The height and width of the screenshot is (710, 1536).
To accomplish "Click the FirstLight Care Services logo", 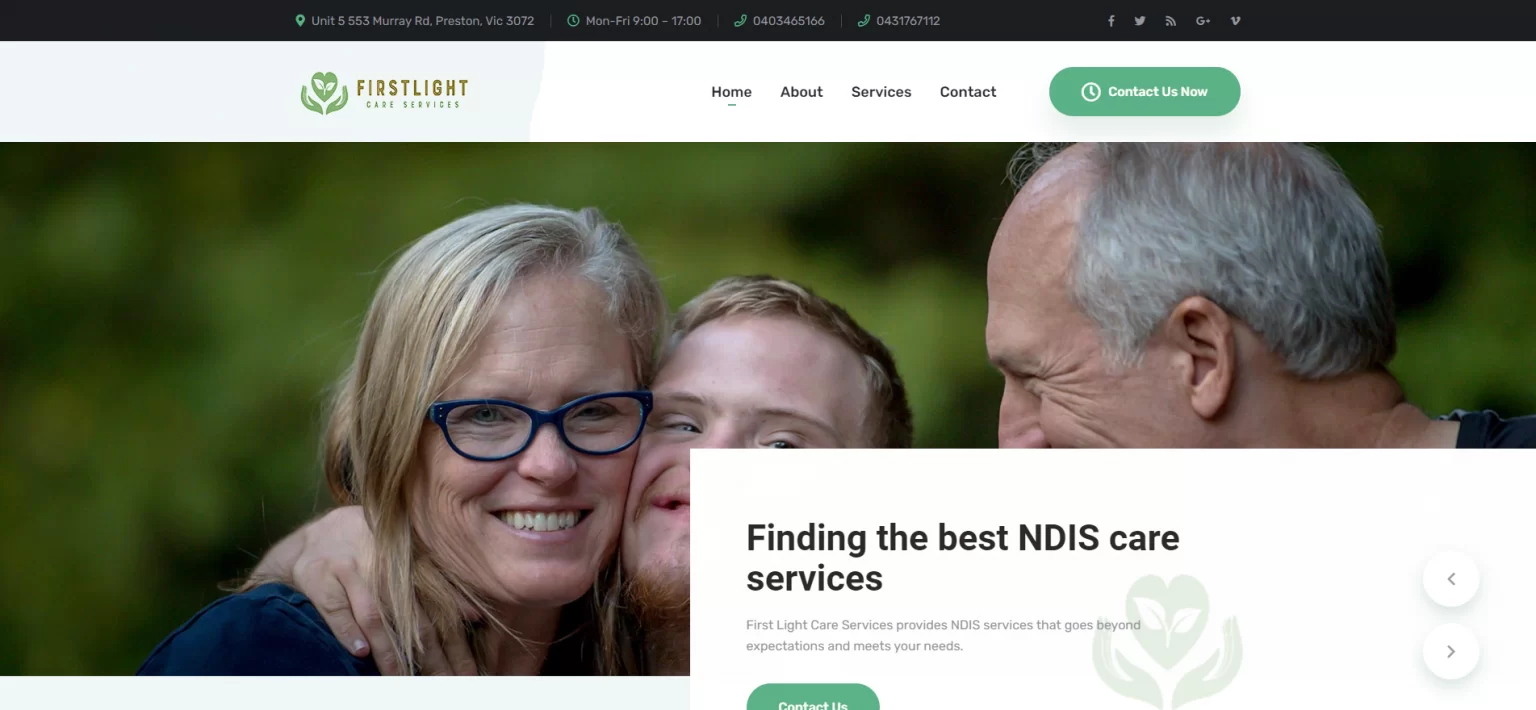I will [384, 92].
